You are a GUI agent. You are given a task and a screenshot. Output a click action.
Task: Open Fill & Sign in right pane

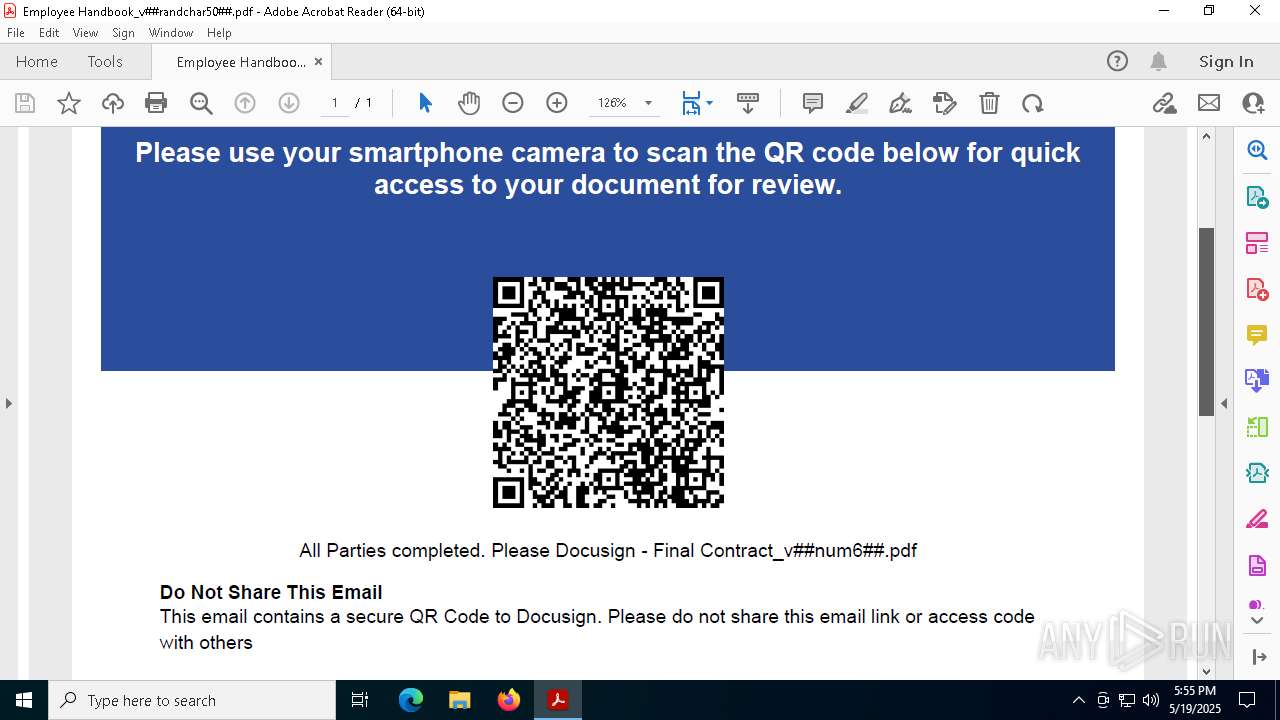point(1257,519)
